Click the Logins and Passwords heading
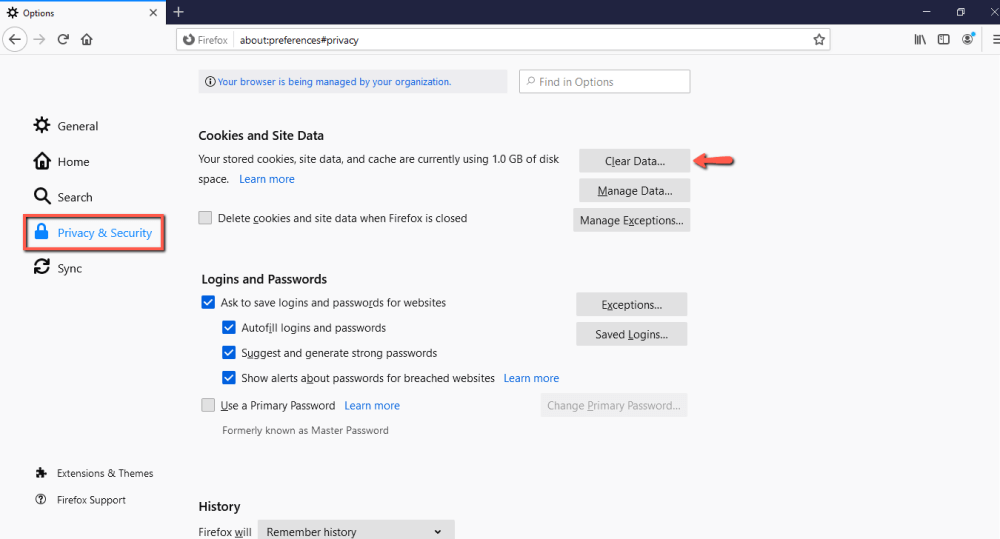 tap(264, 279)
